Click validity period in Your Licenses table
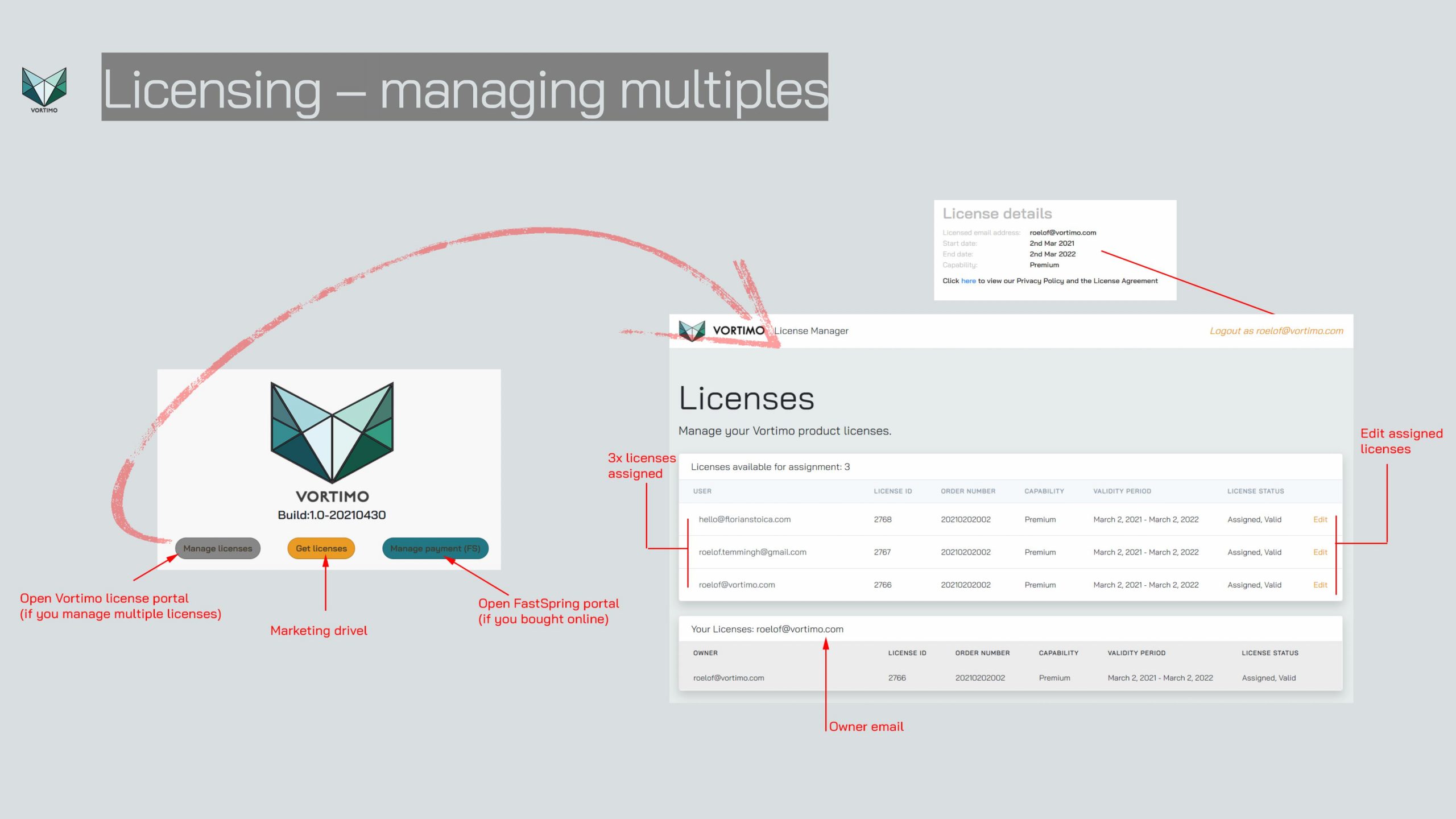The image size is (1456, 819). [x=1160, y=678]
